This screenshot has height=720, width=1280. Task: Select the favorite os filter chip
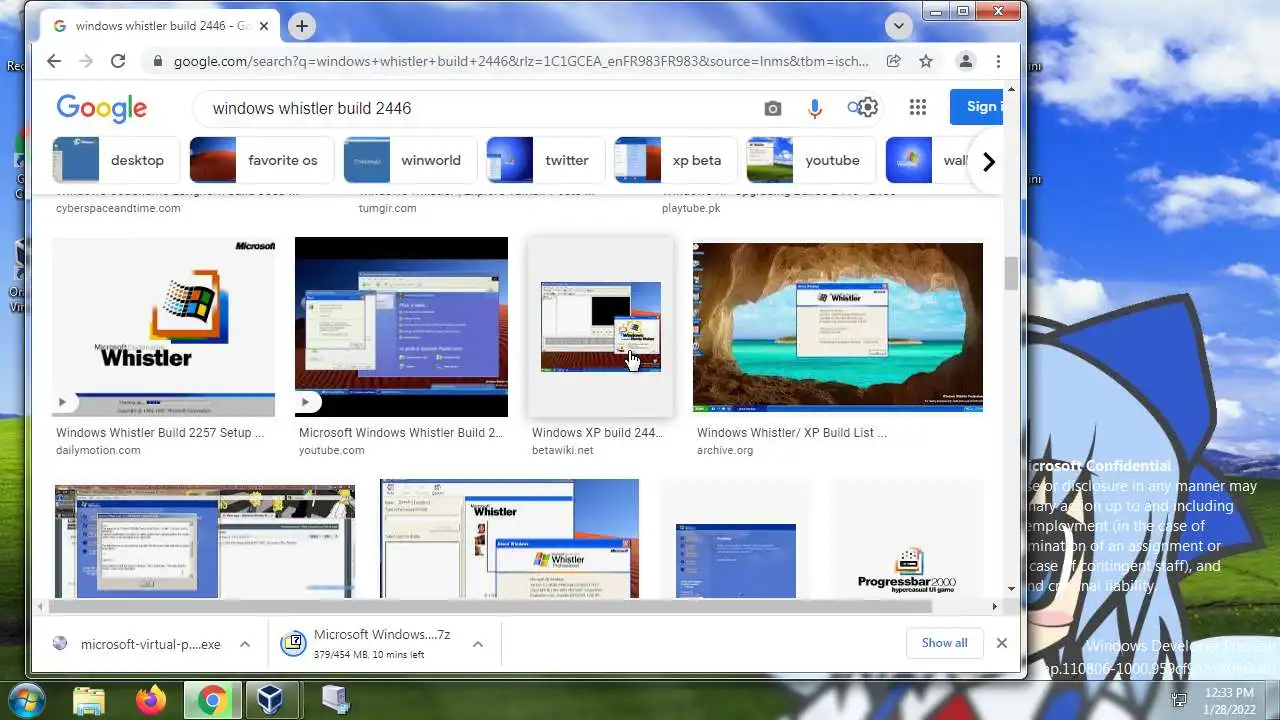coord(261,160)
